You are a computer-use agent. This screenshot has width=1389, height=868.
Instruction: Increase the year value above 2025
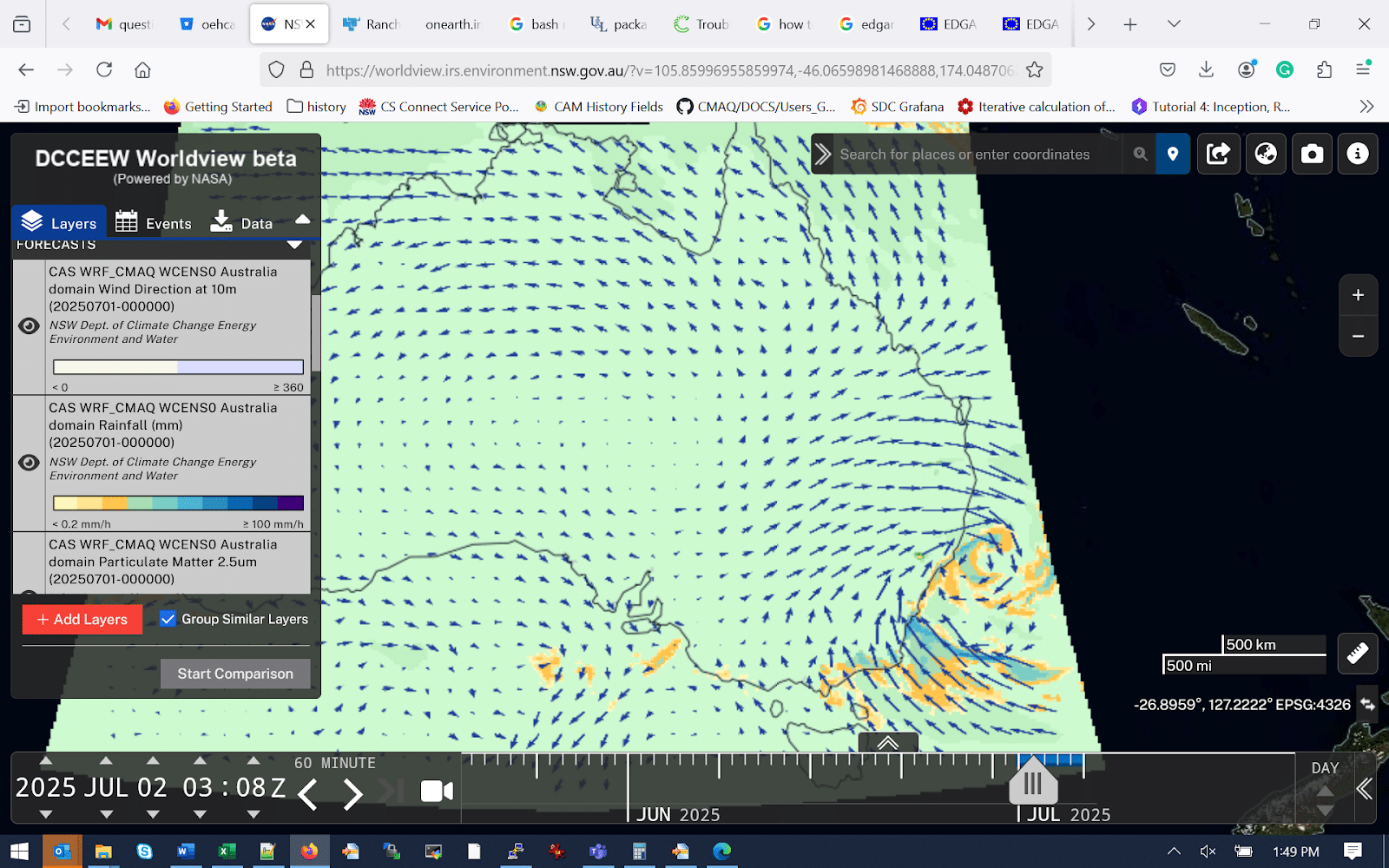coord(46,761)
